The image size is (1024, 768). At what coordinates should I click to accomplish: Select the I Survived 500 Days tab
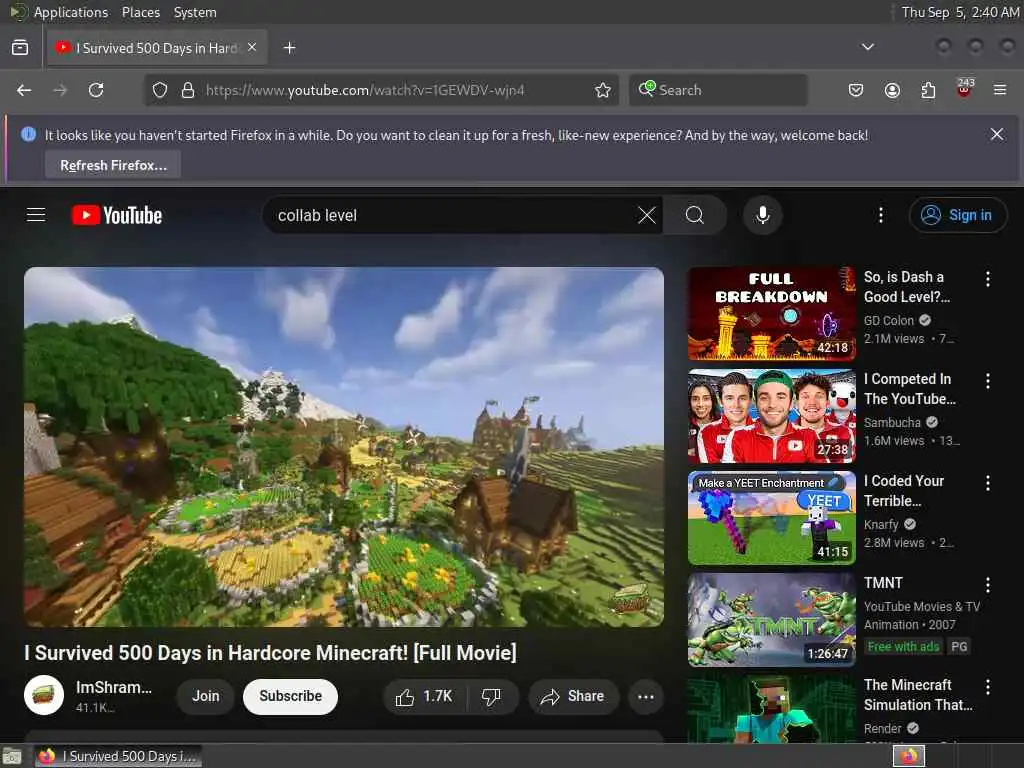(x=157, y=48)
